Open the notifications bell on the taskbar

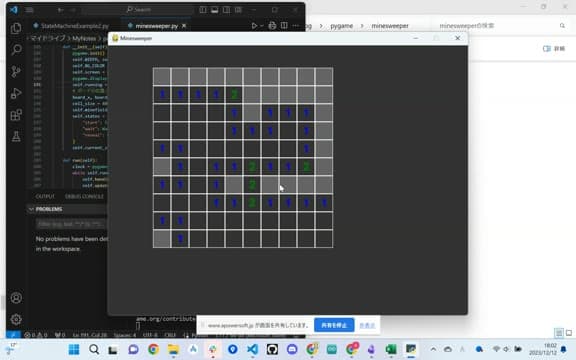pos(564,349)
